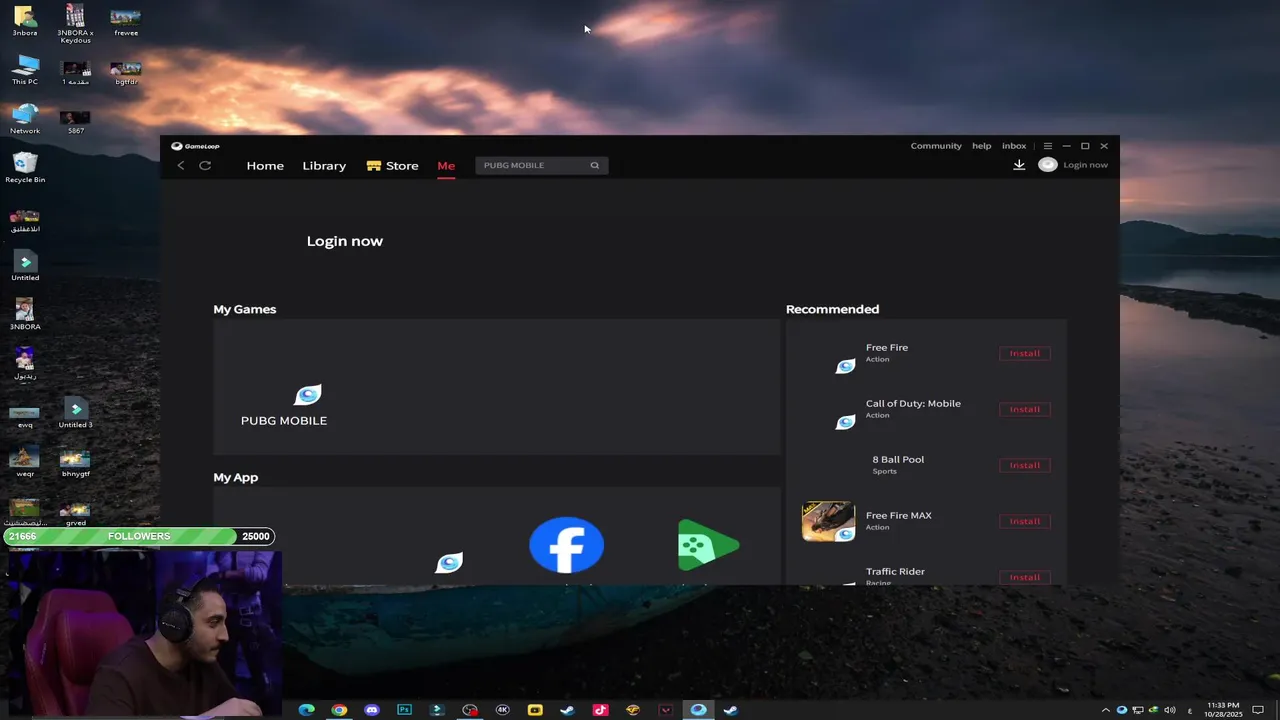Select the Me tab
The height and width of the screenshot is (720, 1280).
click(446, 166)
